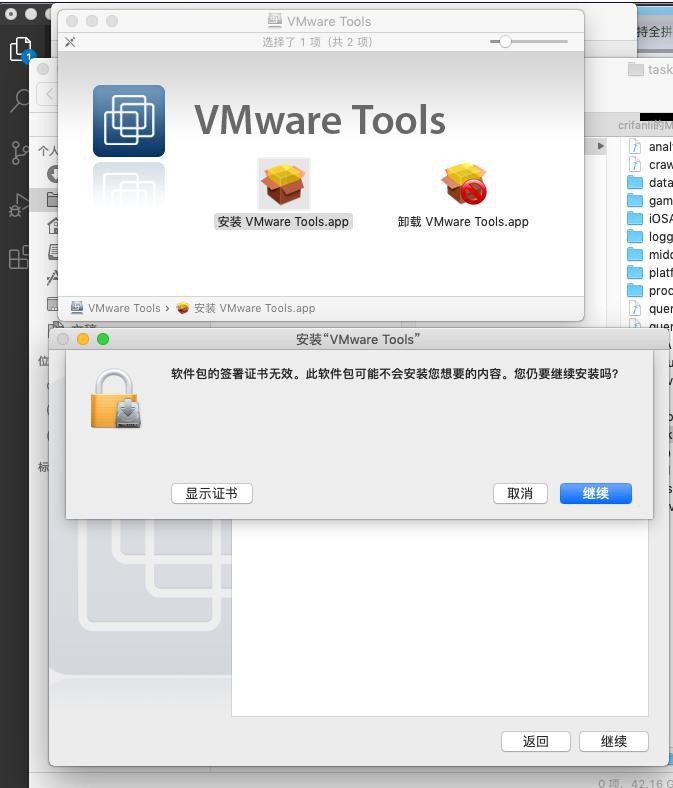Image resolution: width=673 pixels, height=788 pixels.
Task: Click the large VMware Tools logo icon
Action: [x=129, y=121]
